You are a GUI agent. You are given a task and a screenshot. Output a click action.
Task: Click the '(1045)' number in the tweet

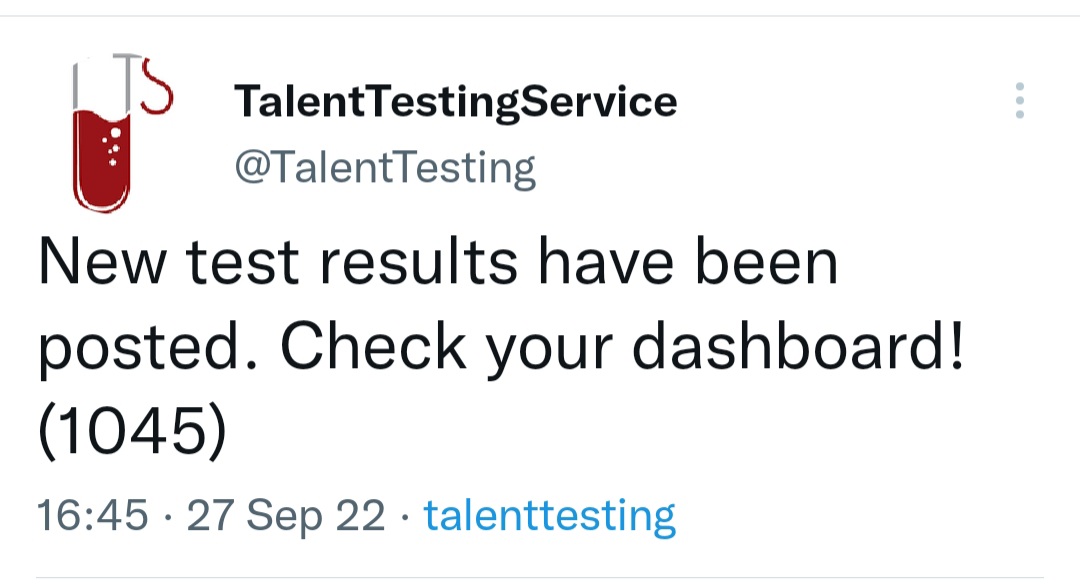point(133,431)
